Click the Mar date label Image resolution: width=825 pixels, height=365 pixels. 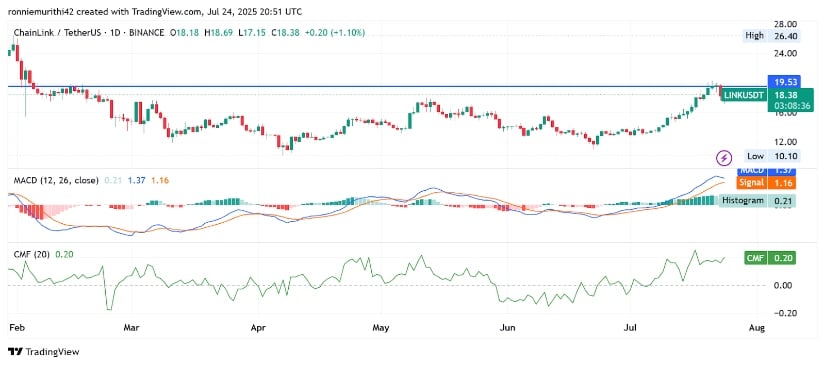tap(132, 328)
